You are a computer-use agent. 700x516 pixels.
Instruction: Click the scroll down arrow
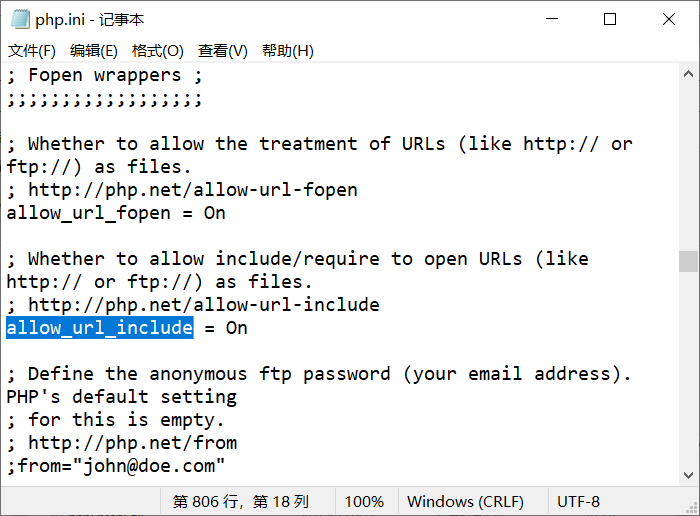(x=688, y=475)
